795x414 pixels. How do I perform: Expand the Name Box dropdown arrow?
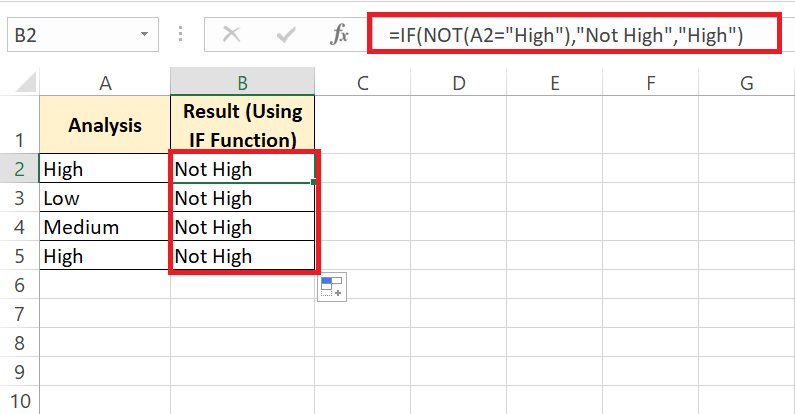[144, 34]
